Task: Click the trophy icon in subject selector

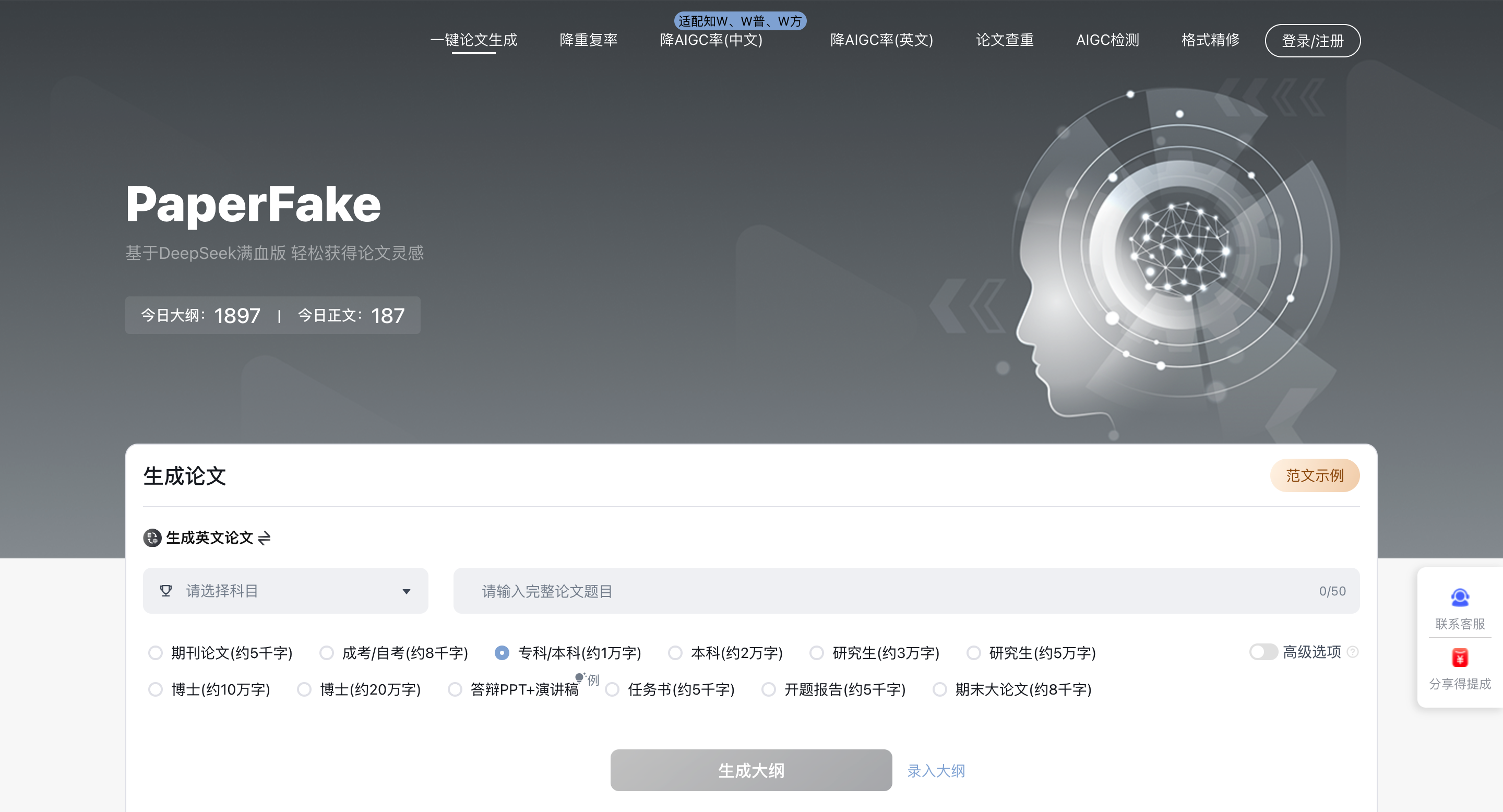Action: point(166,590)
